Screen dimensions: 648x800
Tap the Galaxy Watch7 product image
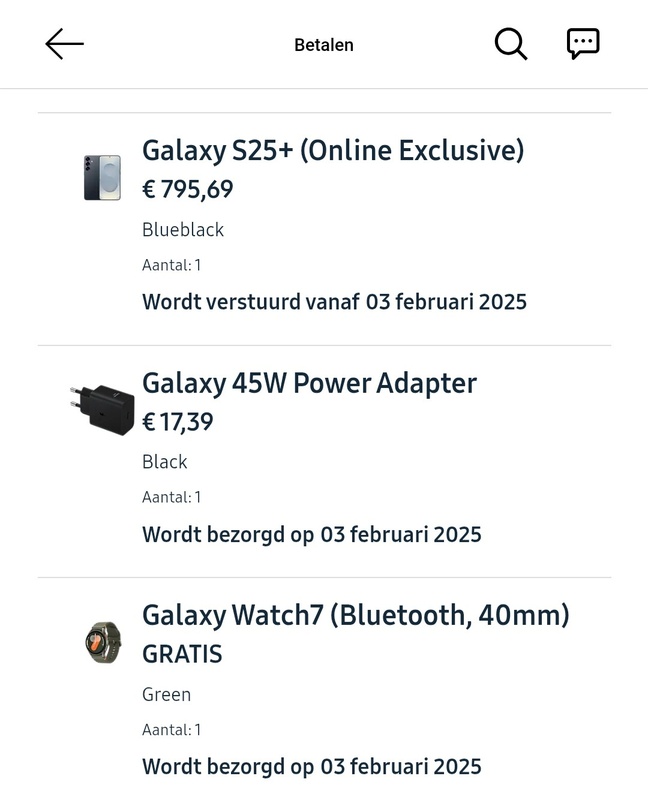(103, 642)
